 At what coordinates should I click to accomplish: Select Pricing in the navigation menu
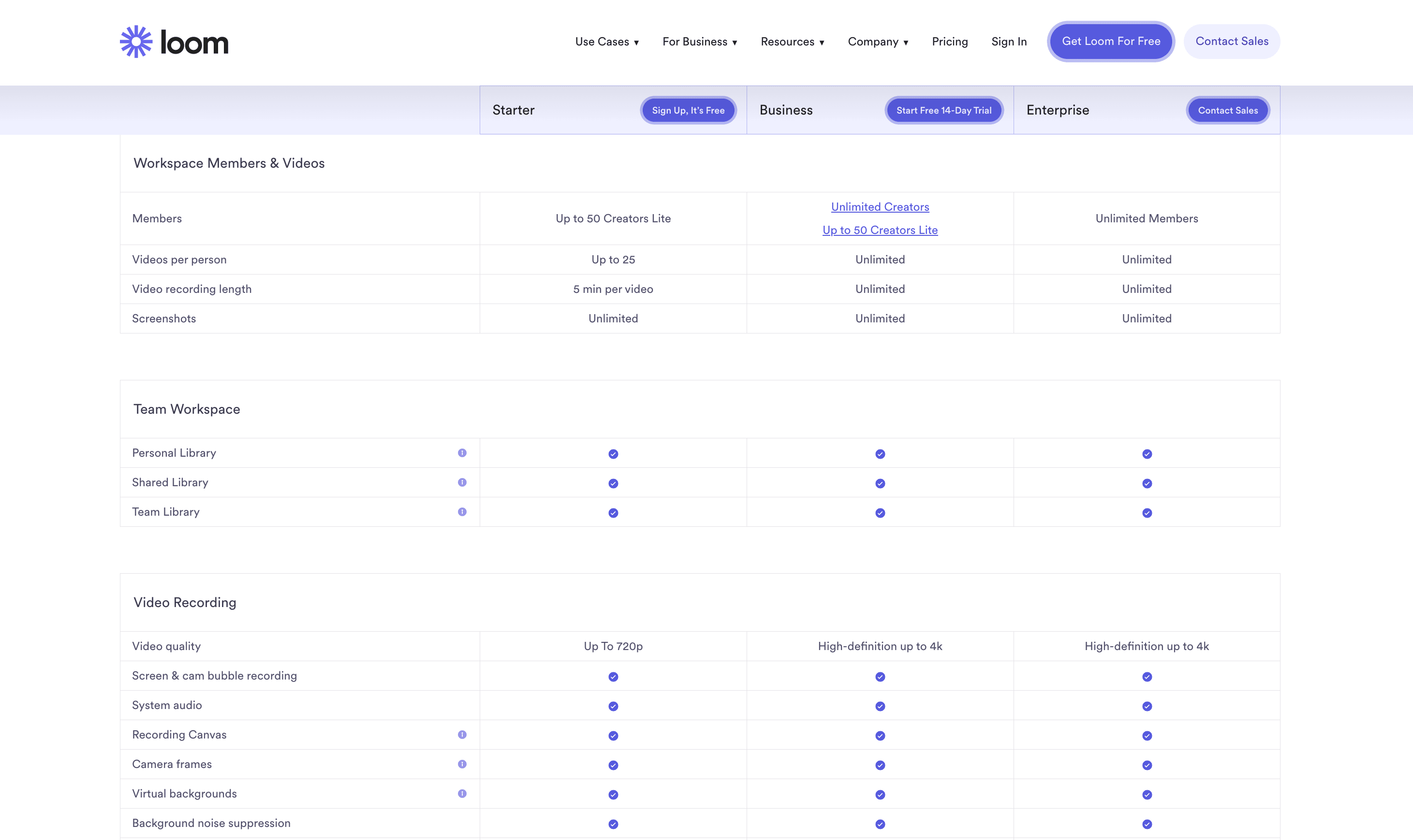click(949, 41)
